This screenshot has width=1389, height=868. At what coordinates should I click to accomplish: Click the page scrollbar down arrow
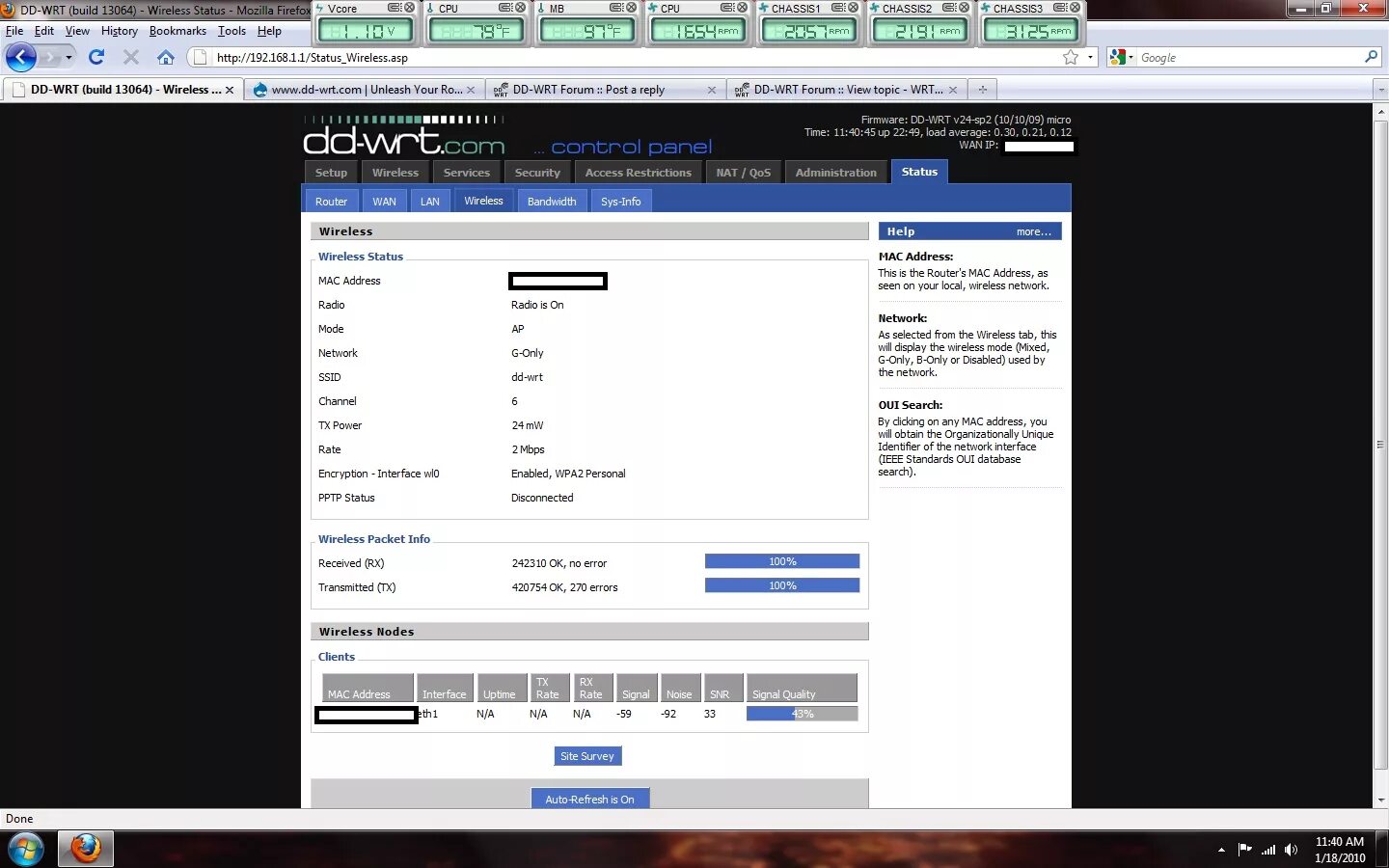1380,800
